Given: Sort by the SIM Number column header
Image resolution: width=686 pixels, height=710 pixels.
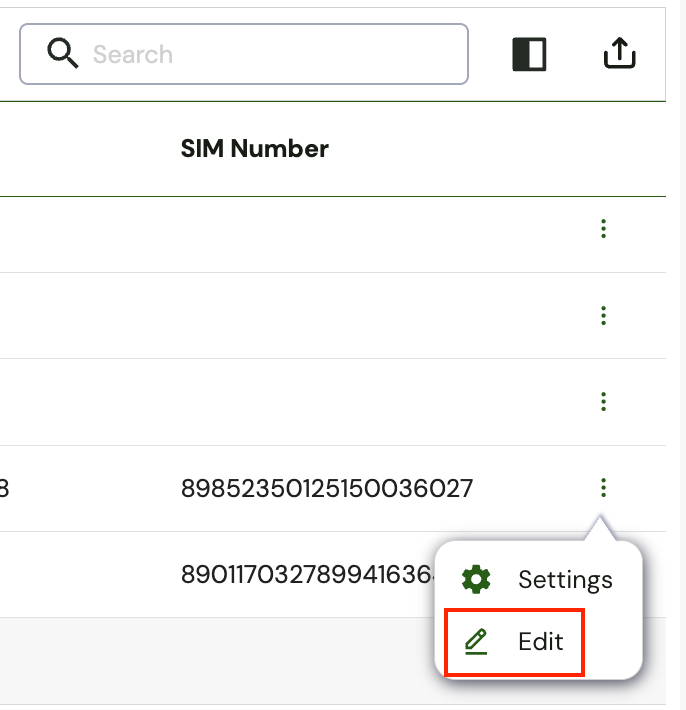Looking at the screenshot, I should click(254, 149).
